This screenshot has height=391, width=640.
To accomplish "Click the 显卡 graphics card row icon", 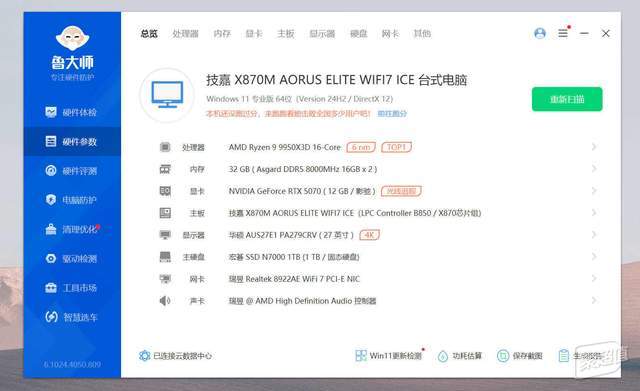I will (x=165, y=191).
